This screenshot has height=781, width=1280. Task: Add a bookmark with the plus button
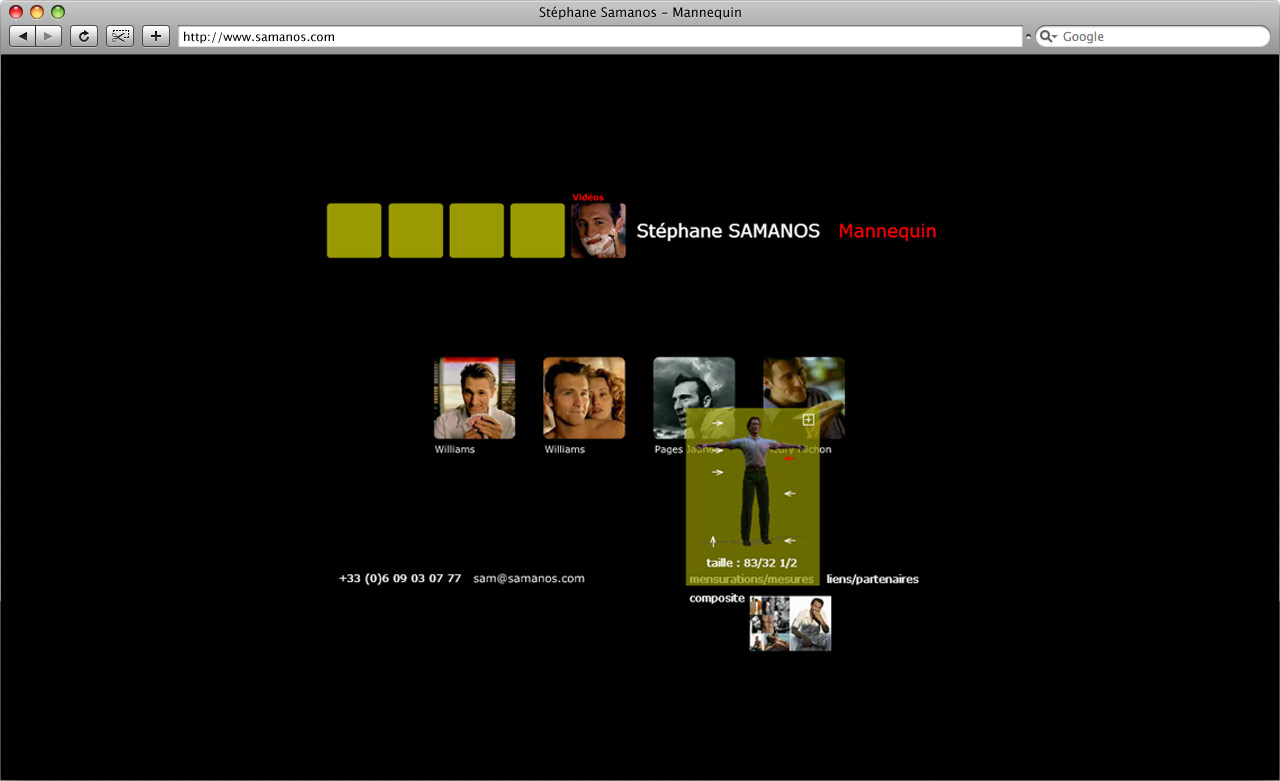156,36
